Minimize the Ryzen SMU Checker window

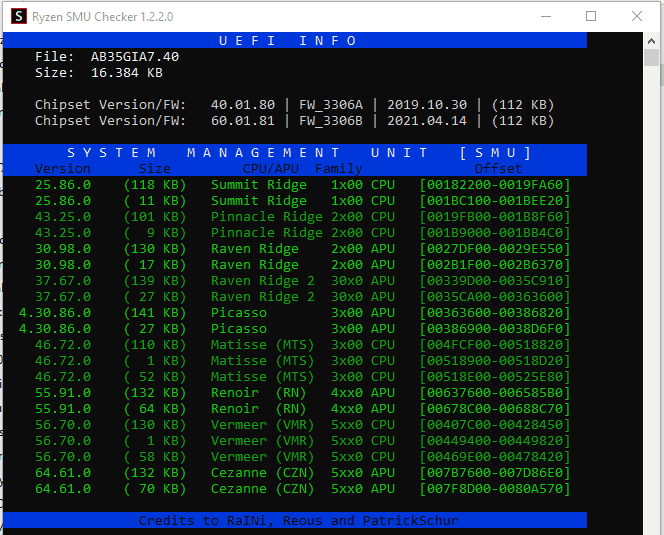pyautogui.click(x=546, y=17)
